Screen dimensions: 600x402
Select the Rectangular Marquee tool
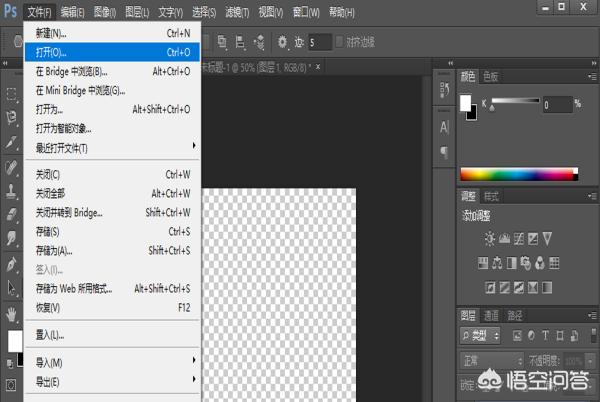click(x=11, y=94)
